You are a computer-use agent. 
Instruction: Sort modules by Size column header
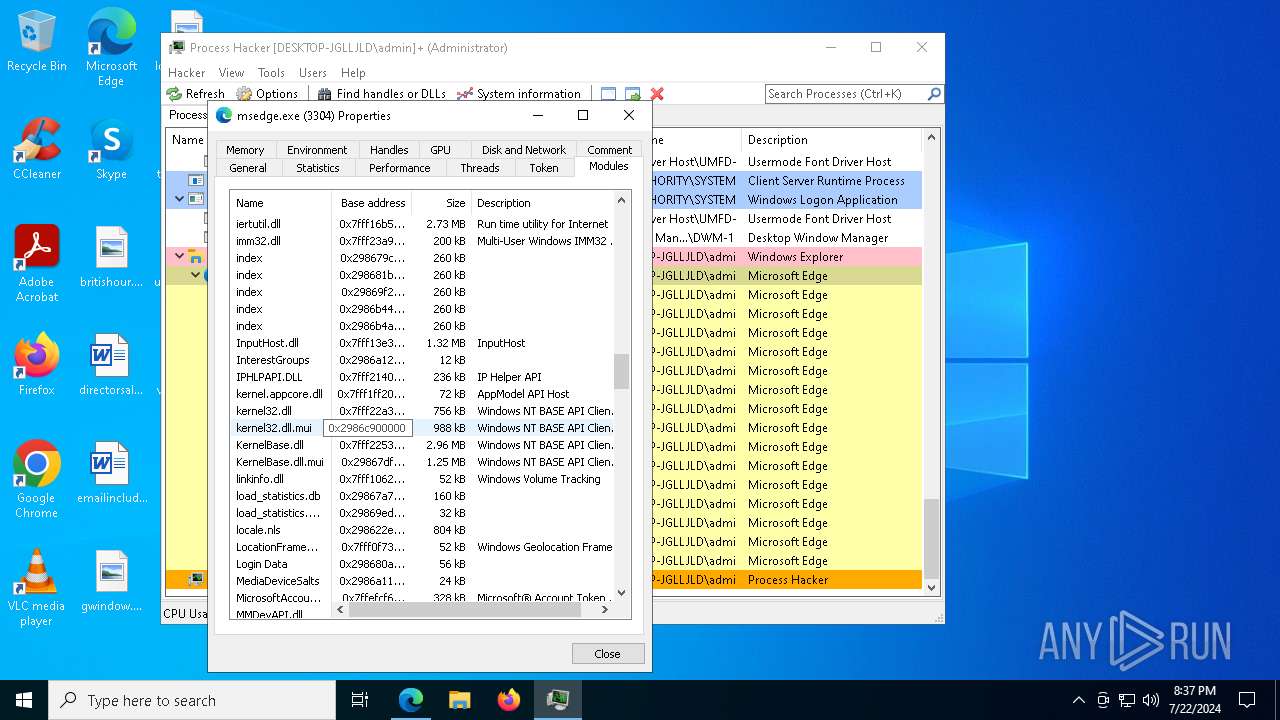441,203
